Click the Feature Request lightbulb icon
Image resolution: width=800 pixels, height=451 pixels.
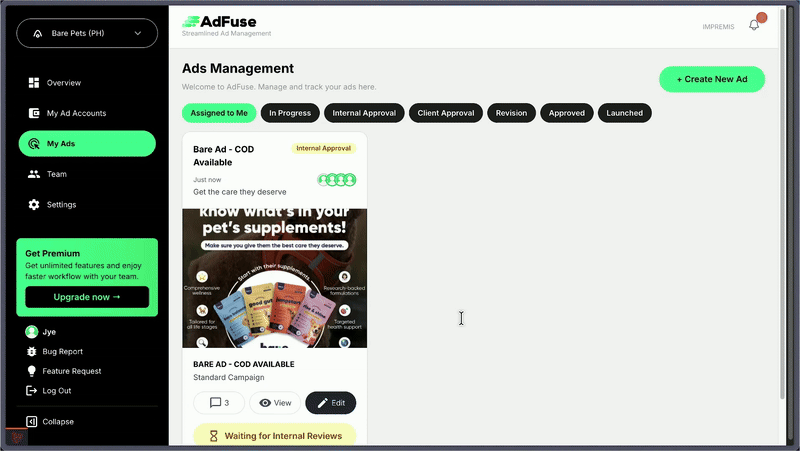(x=32, y=371)
